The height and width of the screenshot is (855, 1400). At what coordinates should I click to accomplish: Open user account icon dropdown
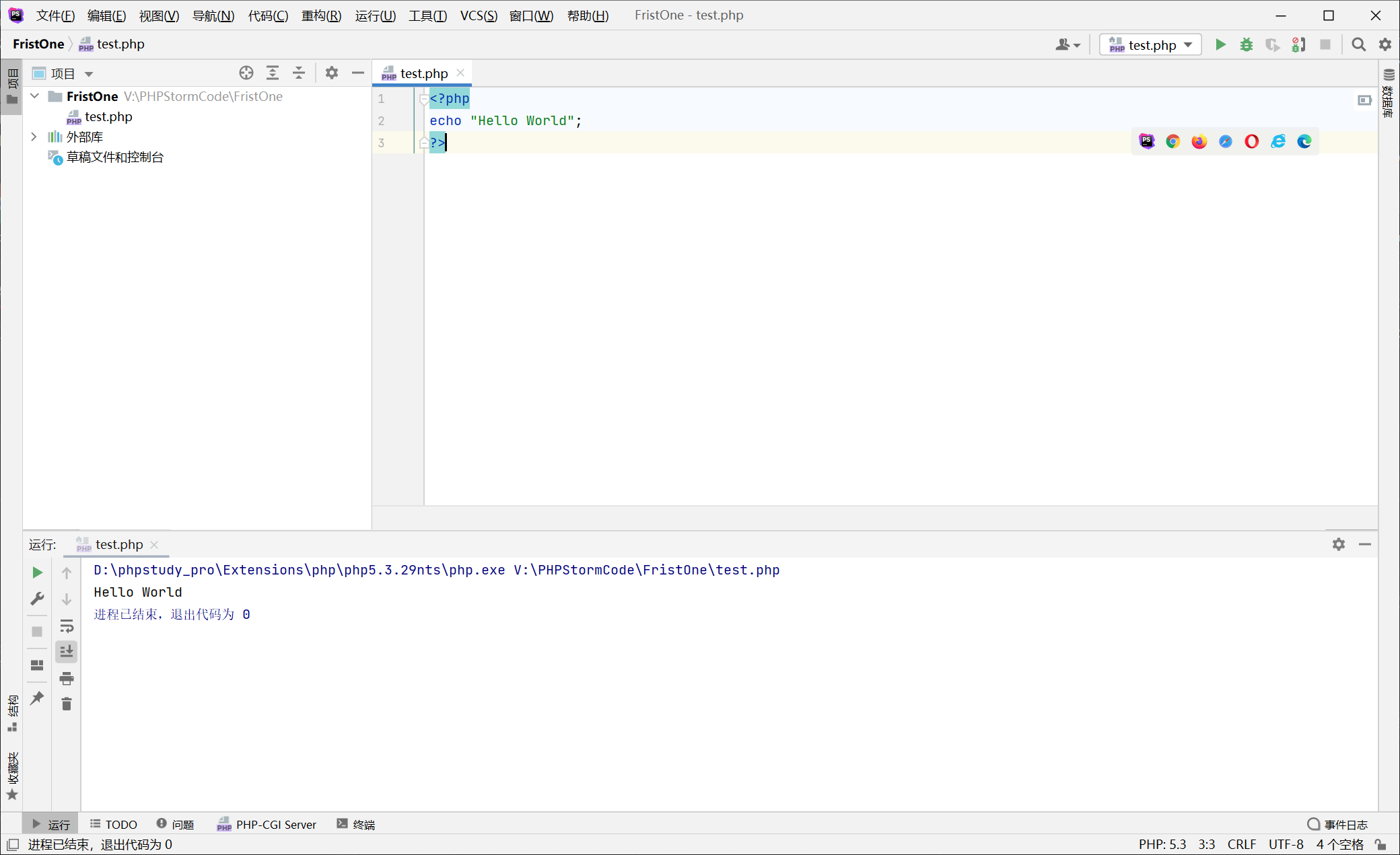[1067, 44]
